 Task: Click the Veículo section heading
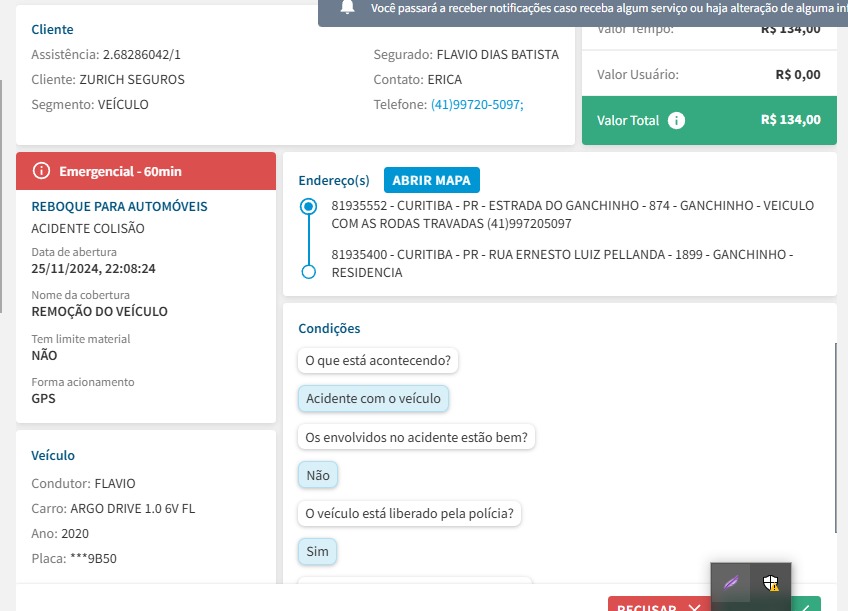pyautogui.click(x=53, y=455)
